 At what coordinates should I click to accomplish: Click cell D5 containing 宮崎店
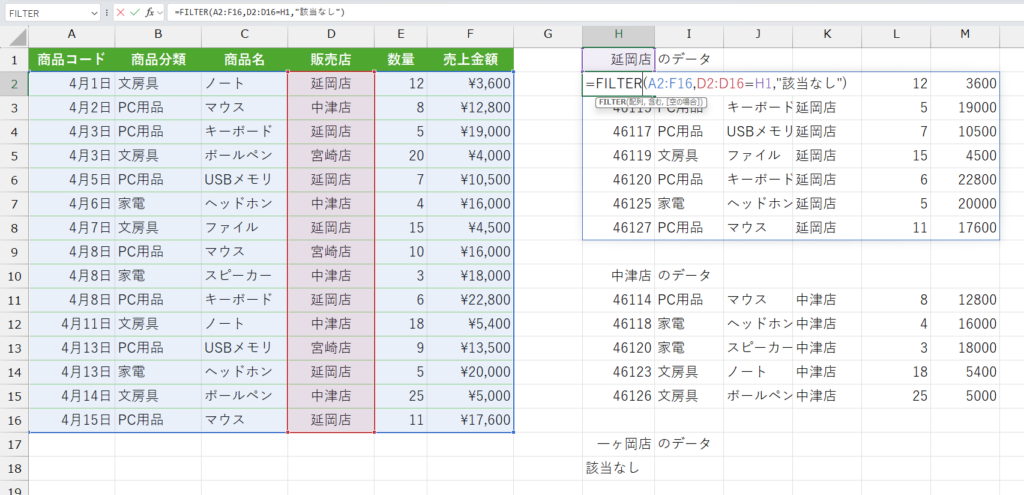(x=331, y=155)
